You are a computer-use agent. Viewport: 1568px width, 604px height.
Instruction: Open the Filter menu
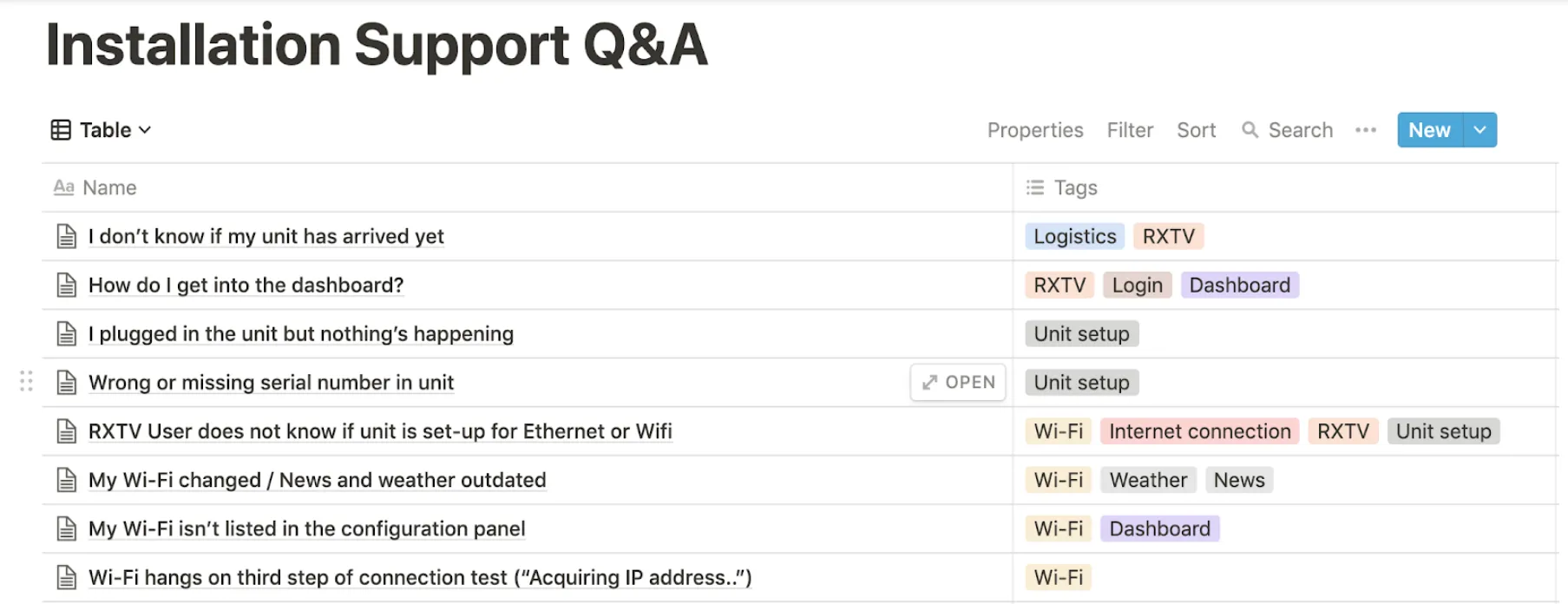(1130, 129)
